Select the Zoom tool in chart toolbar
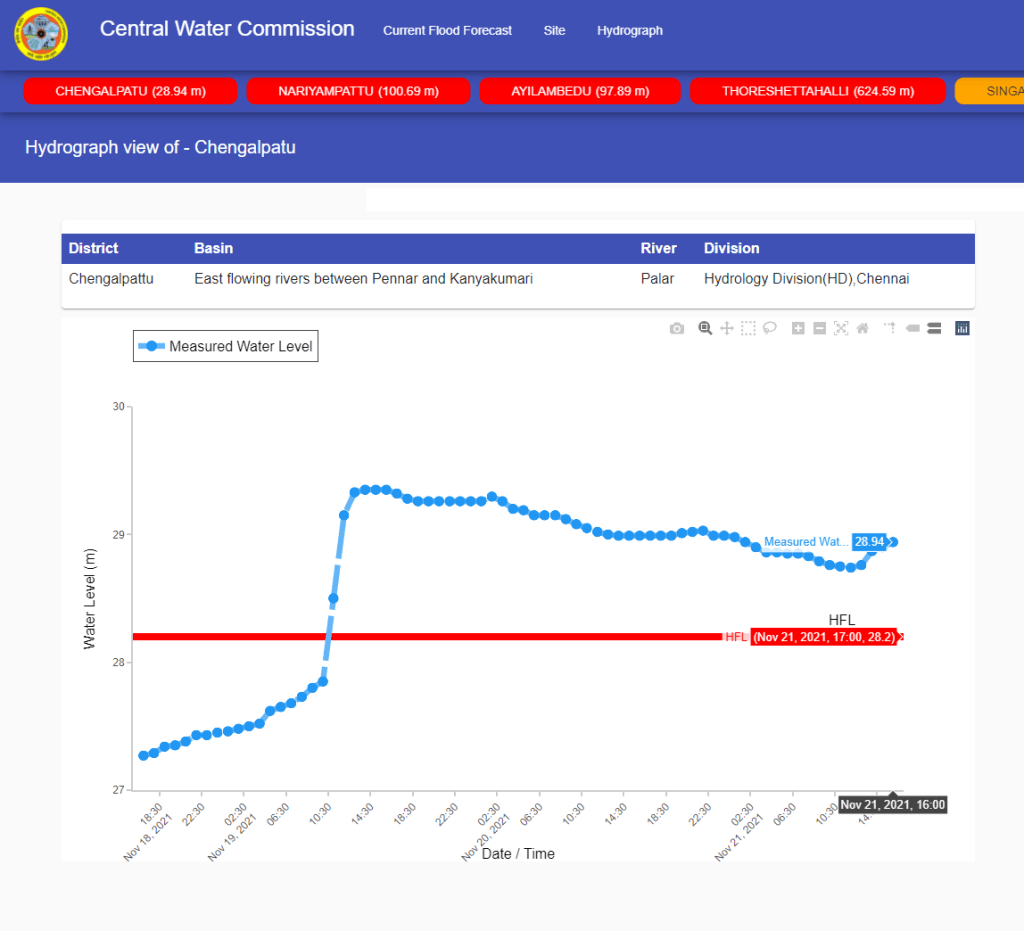This screenshot has height=931, width=1024. click(705, 328)
